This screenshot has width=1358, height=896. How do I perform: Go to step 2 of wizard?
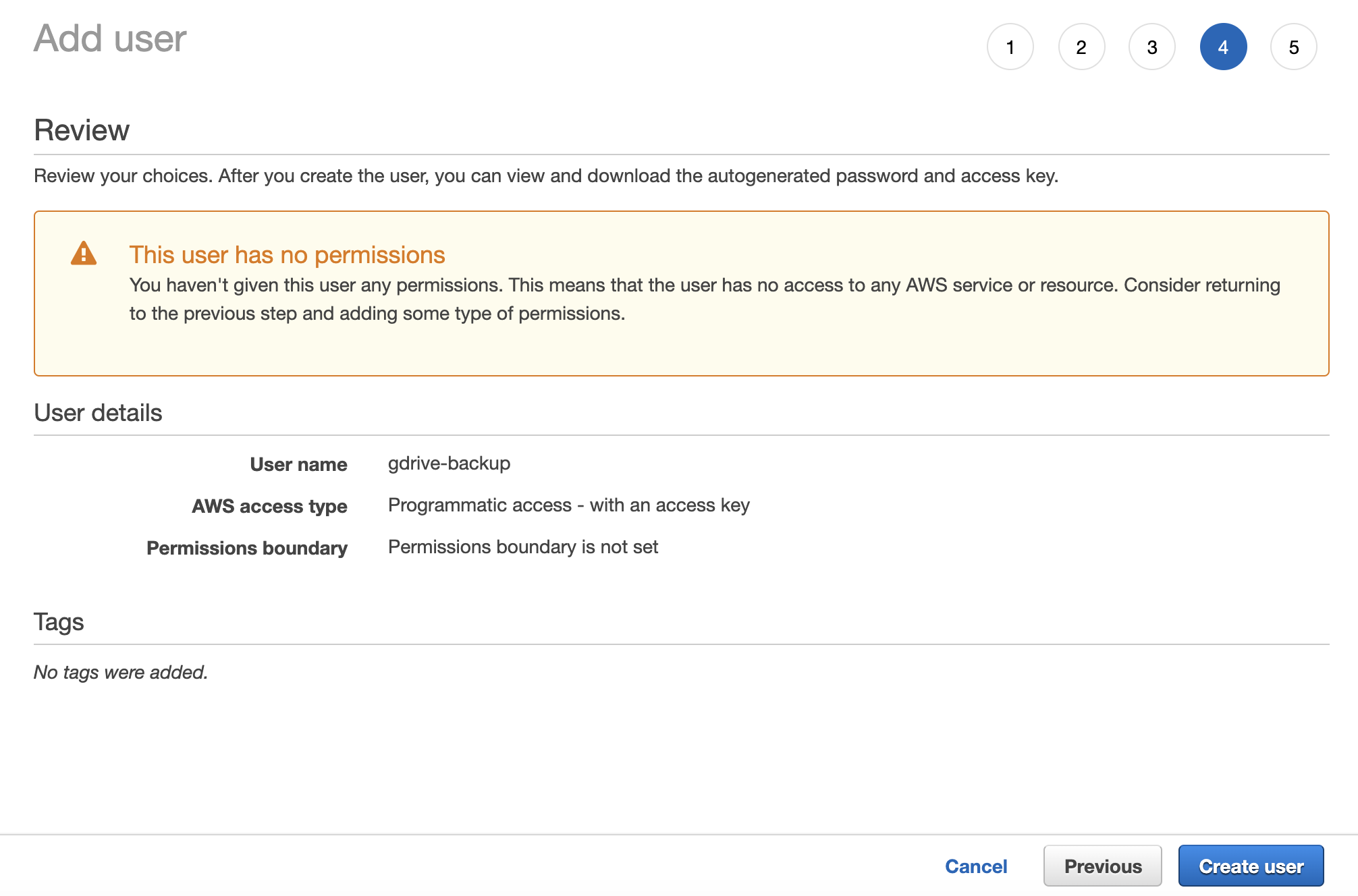point(1081,47)
